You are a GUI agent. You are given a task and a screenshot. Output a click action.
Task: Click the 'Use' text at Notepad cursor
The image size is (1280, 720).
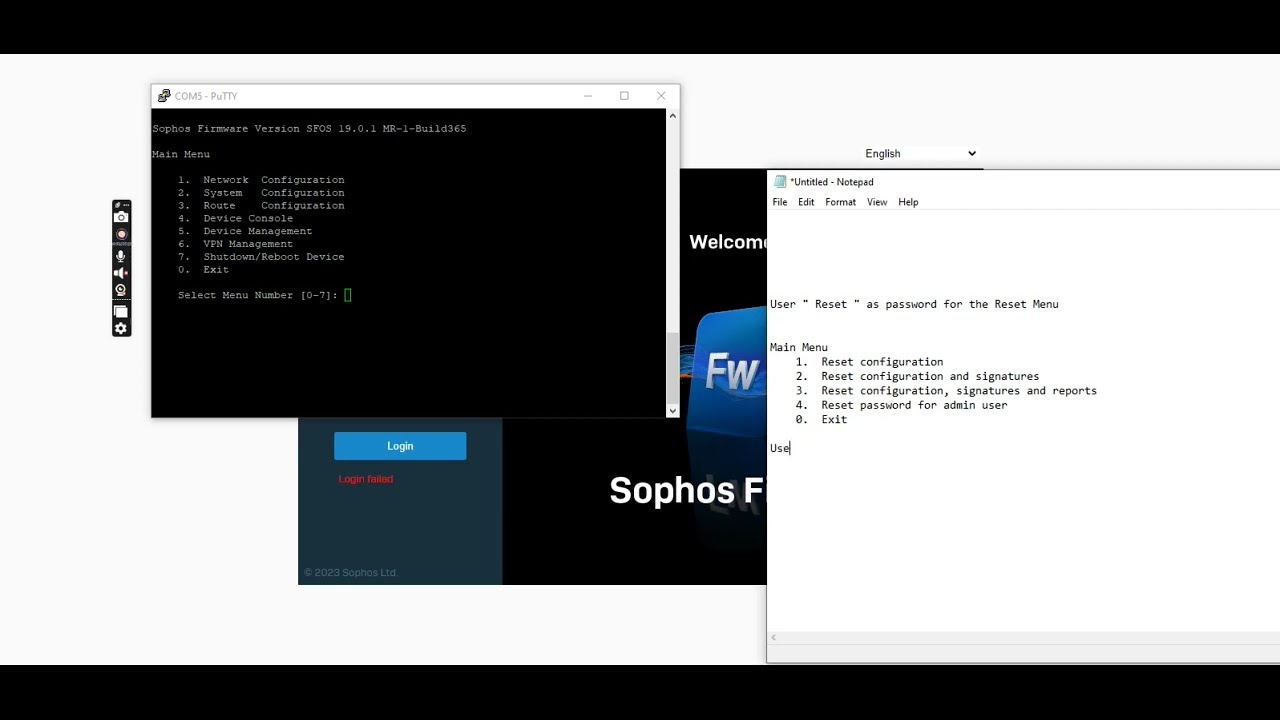click(780, 448)
